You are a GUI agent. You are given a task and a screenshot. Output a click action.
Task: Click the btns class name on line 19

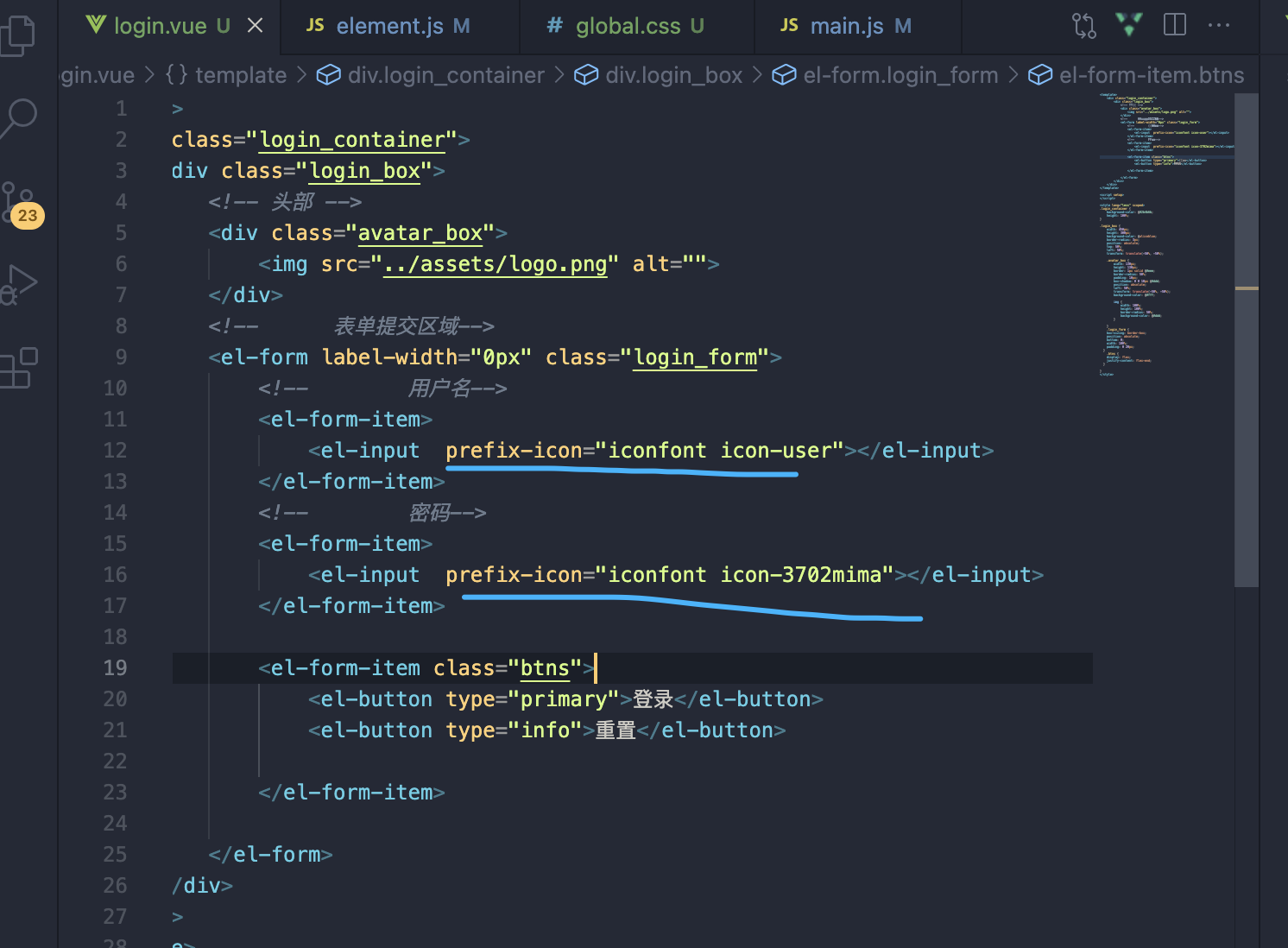tap(545, 668)
